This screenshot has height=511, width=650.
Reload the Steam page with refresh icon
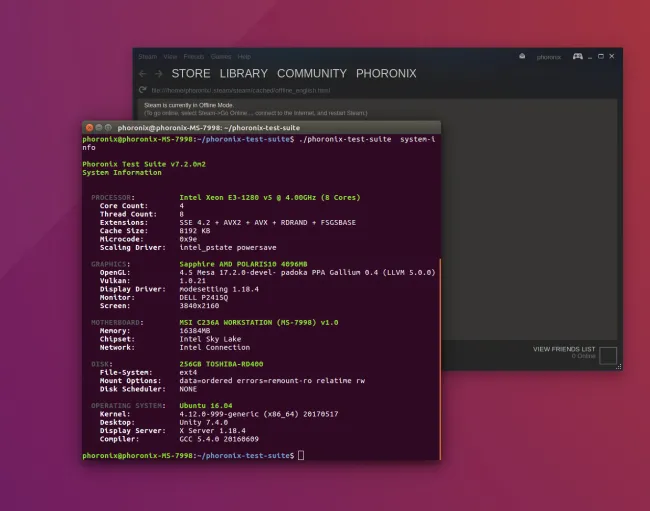pos(143,90)
